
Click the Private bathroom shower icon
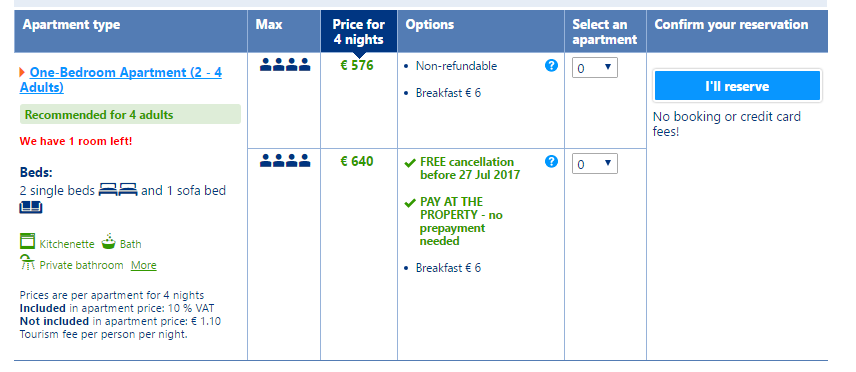click(x=27, y=263)
